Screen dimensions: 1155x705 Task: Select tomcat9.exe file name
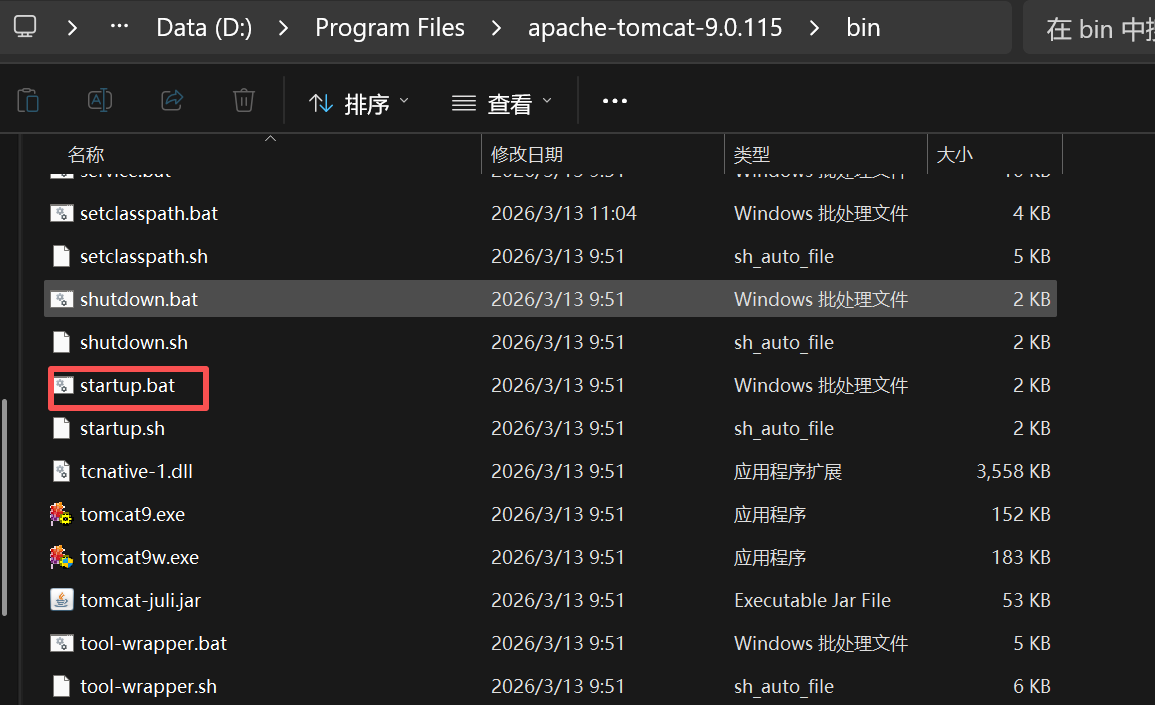pyautogui.click(x=133, y=514)
